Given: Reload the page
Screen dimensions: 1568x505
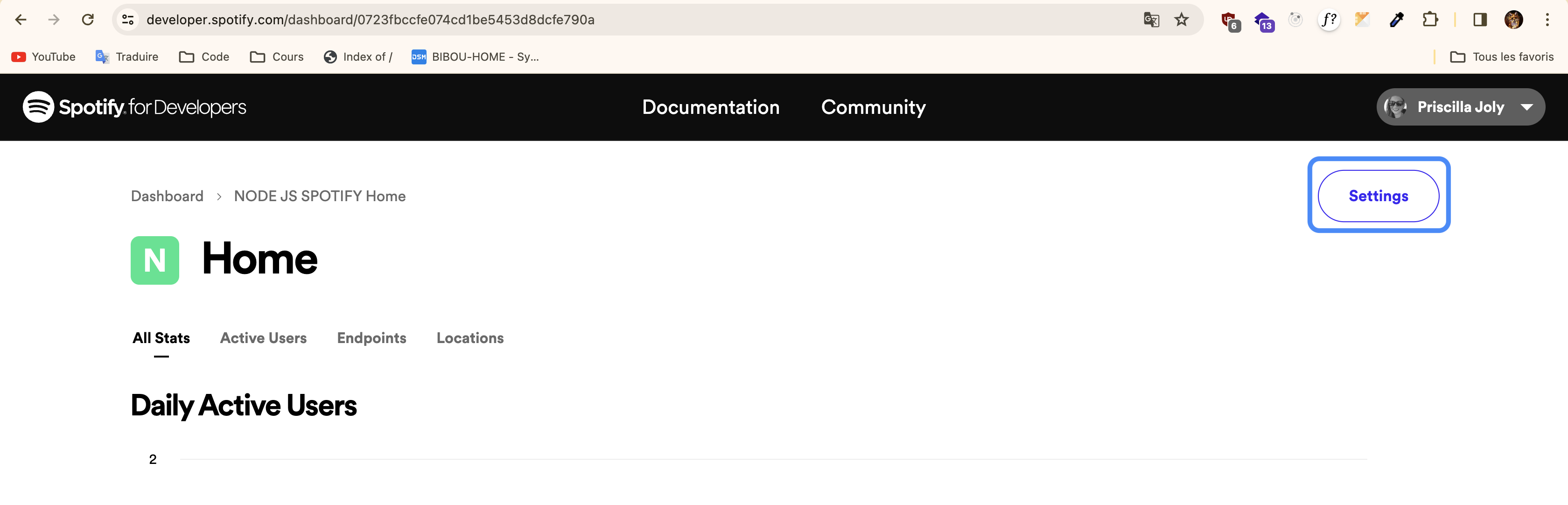Looking at the screenshot, I should pyautogui.click(x=88, y=20).
